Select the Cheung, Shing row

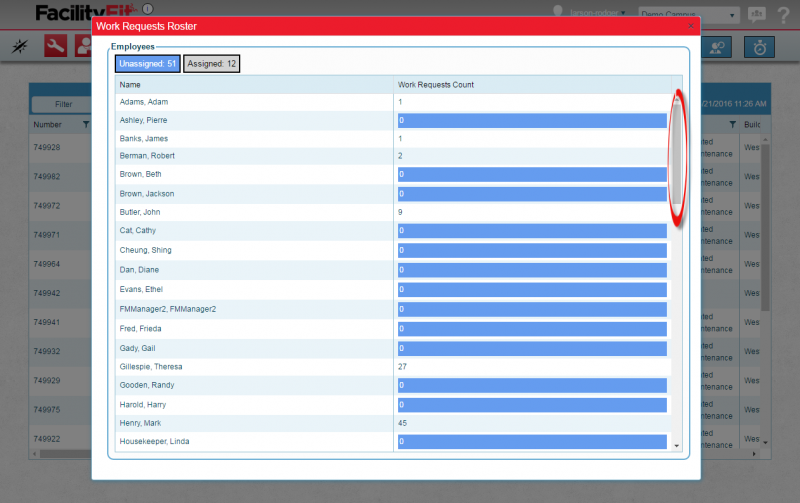(393, 250)
